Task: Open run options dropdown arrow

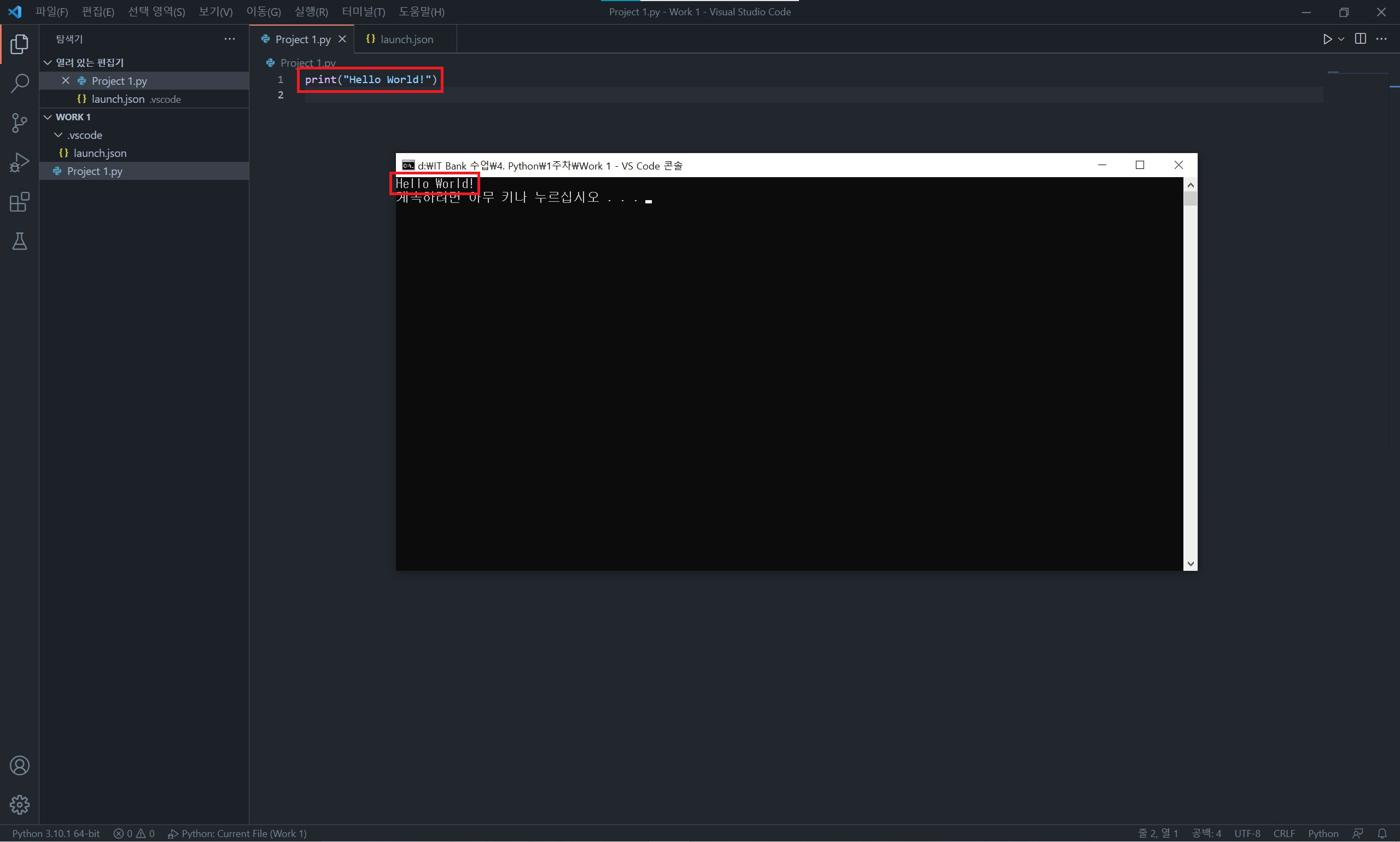Action: [1341, 39]
